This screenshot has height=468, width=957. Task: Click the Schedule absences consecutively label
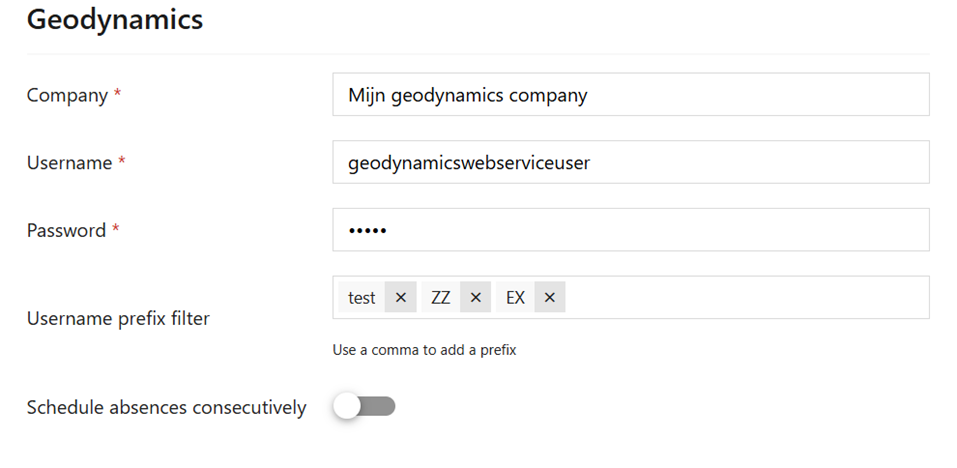coord(166,407)
